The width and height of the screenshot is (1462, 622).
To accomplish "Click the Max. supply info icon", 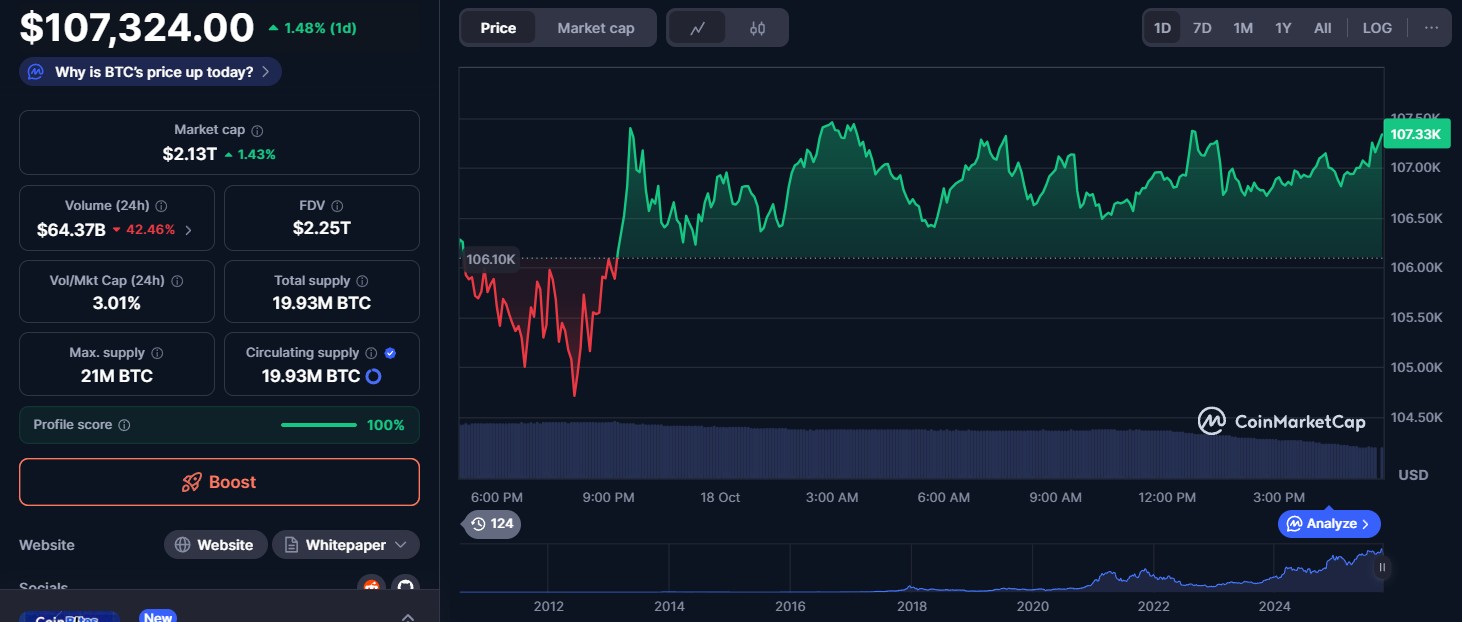I will pyautogui.click(x=157, y=353).
